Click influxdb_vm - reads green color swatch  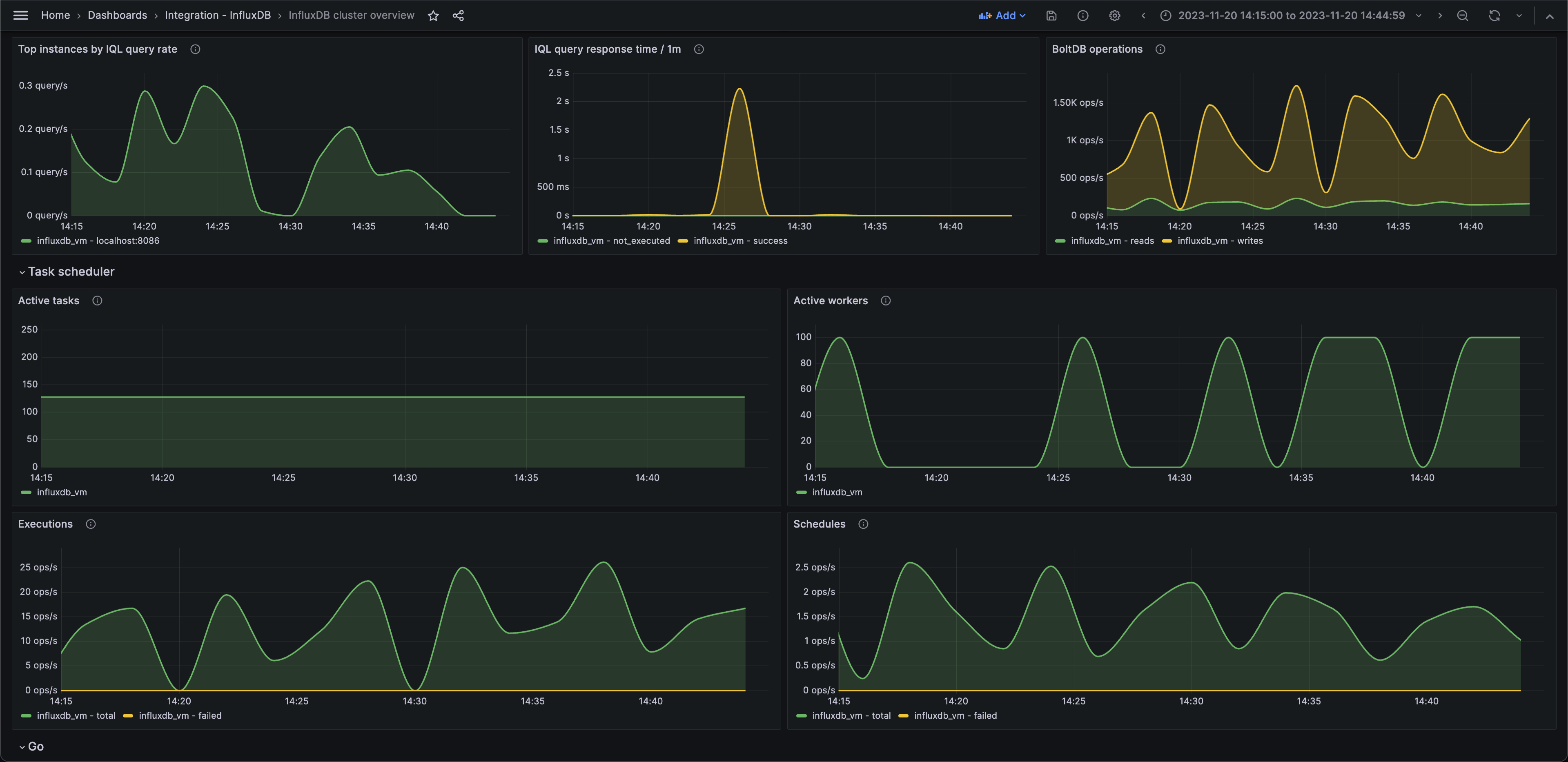click(x=1060, y=241)
